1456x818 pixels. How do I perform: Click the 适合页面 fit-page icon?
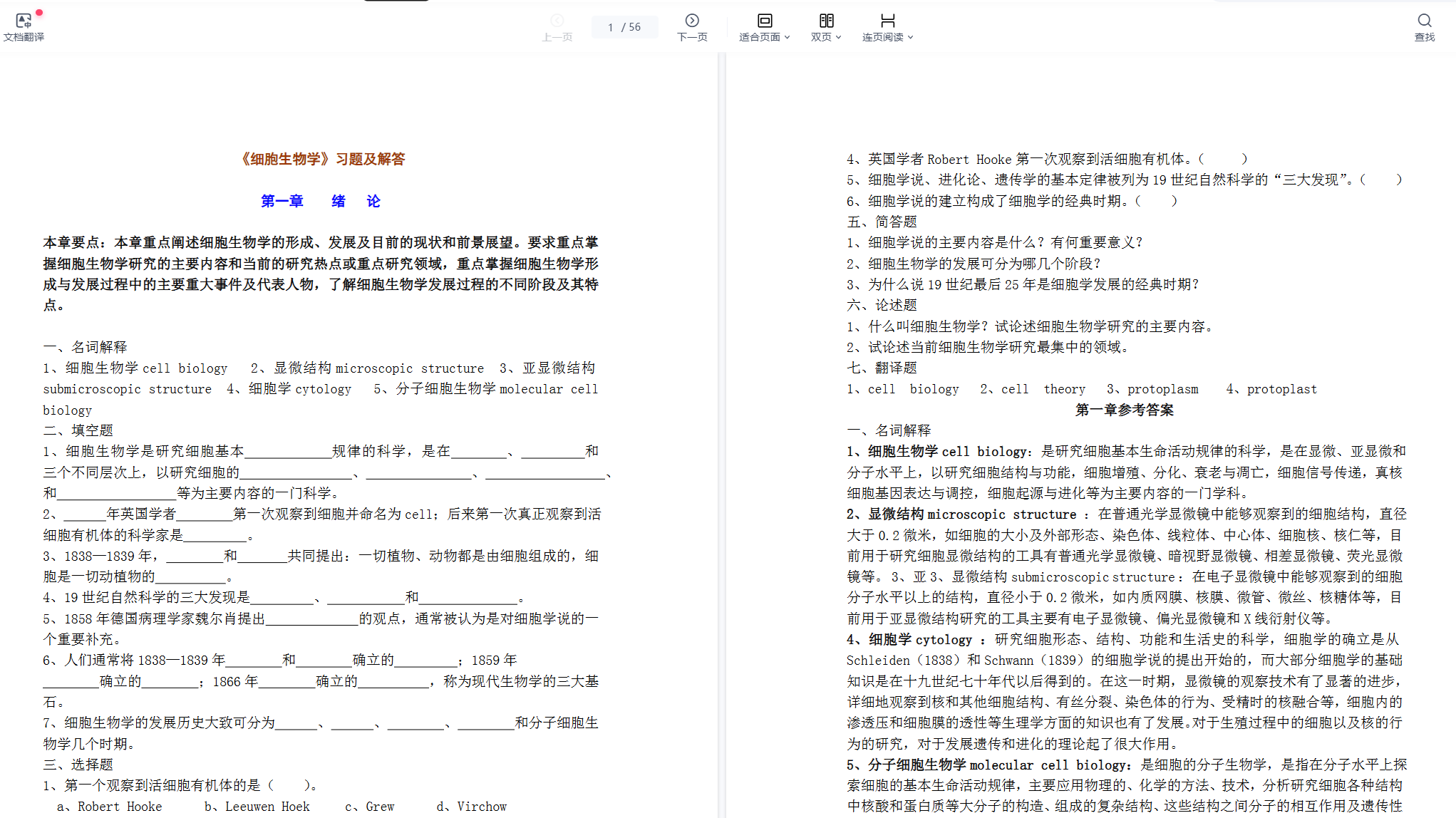point(765,21)
